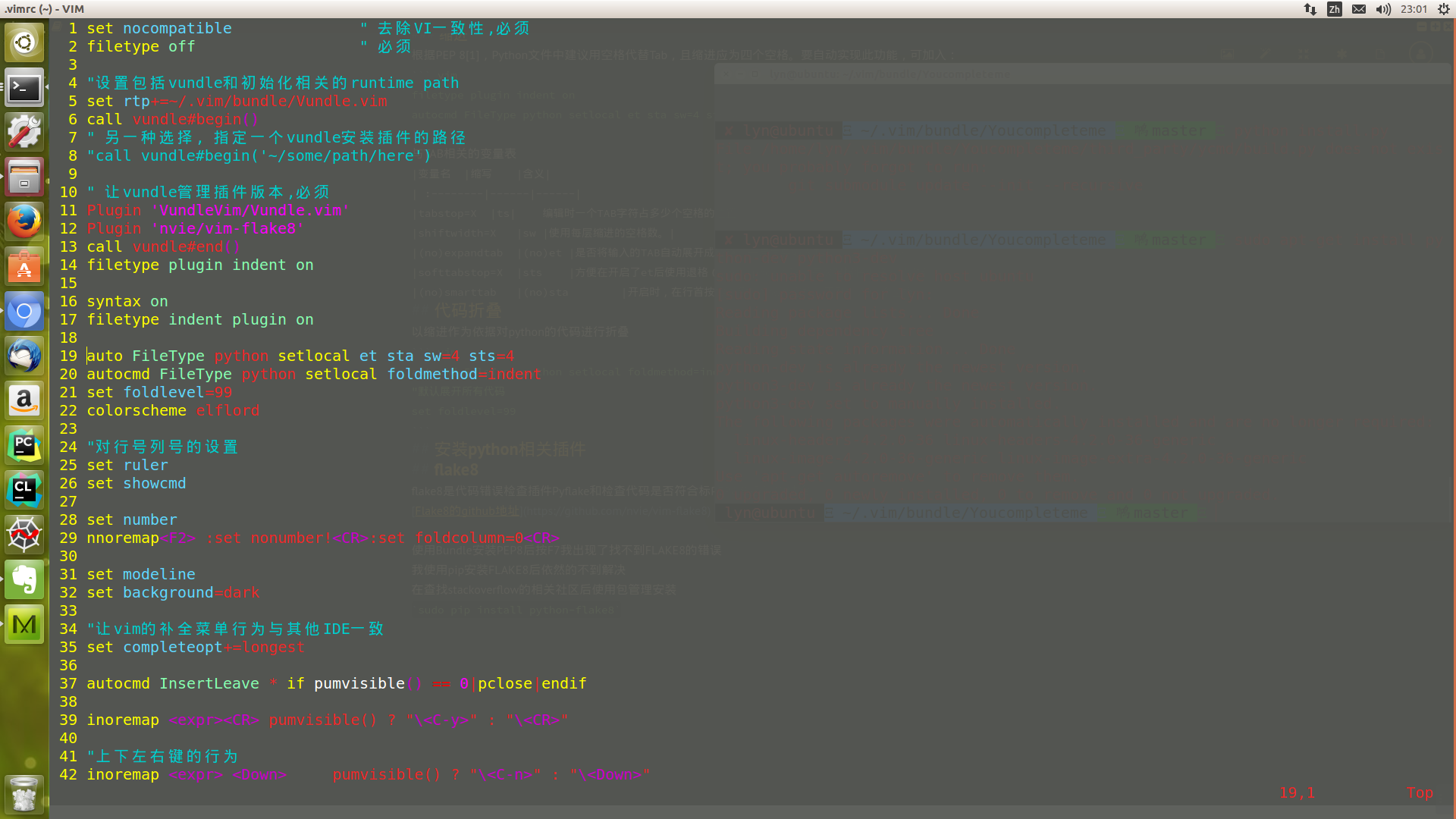Open the session power gear menu
The height and width of the screenshot is (819, 1456).
1444,9
